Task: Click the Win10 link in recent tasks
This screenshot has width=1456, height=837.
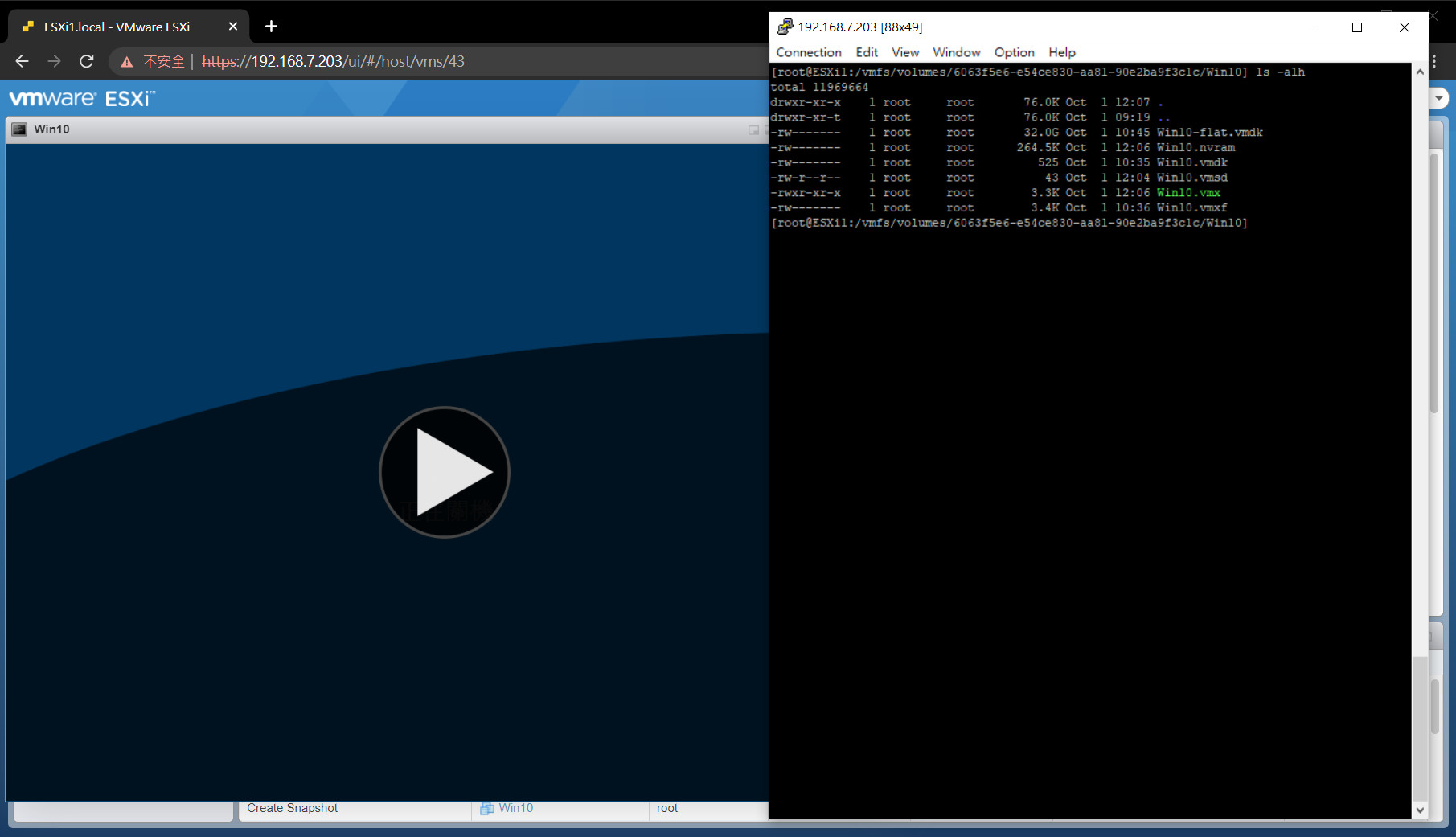Action: click(515, 808)
